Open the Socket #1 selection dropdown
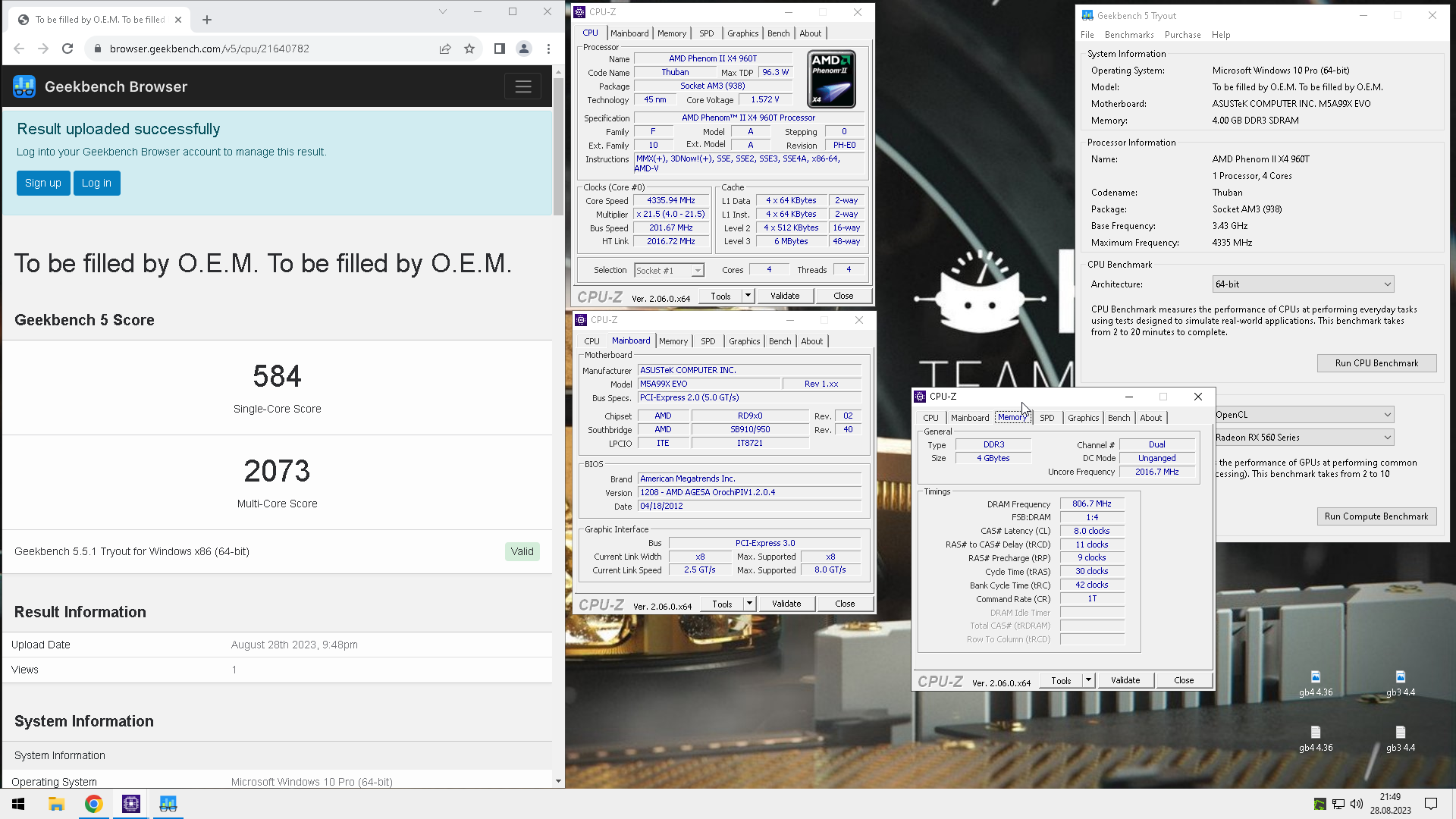 coord(669,271)
